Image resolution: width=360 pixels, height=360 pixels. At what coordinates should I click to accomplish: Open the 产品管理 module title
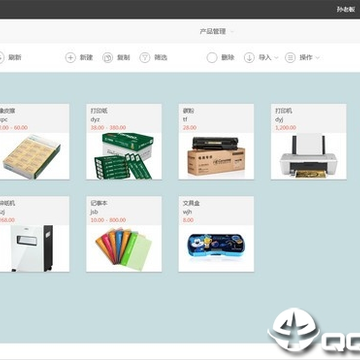tap(213, 31)
